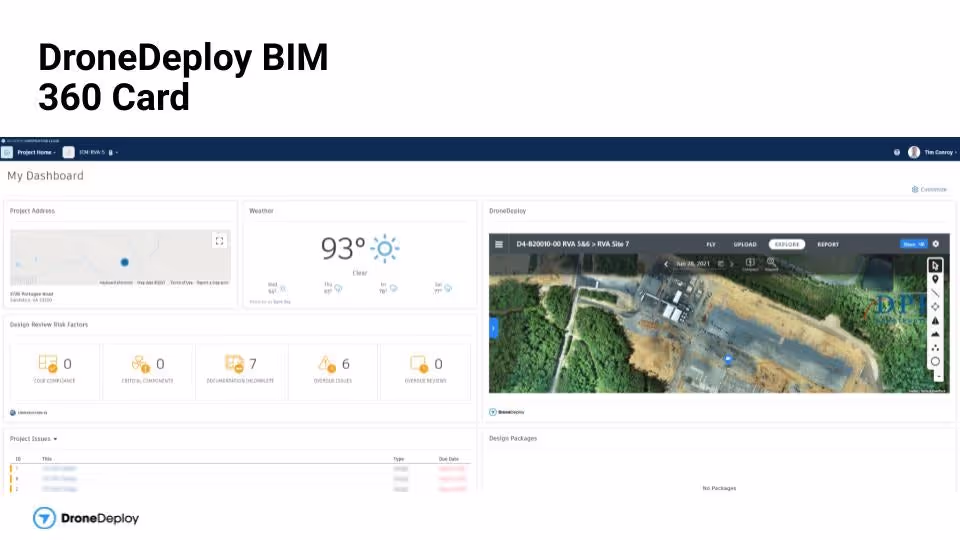960x540 pixels.
Task: Click the Compare maps icon
Action: (x=750, y=264)
